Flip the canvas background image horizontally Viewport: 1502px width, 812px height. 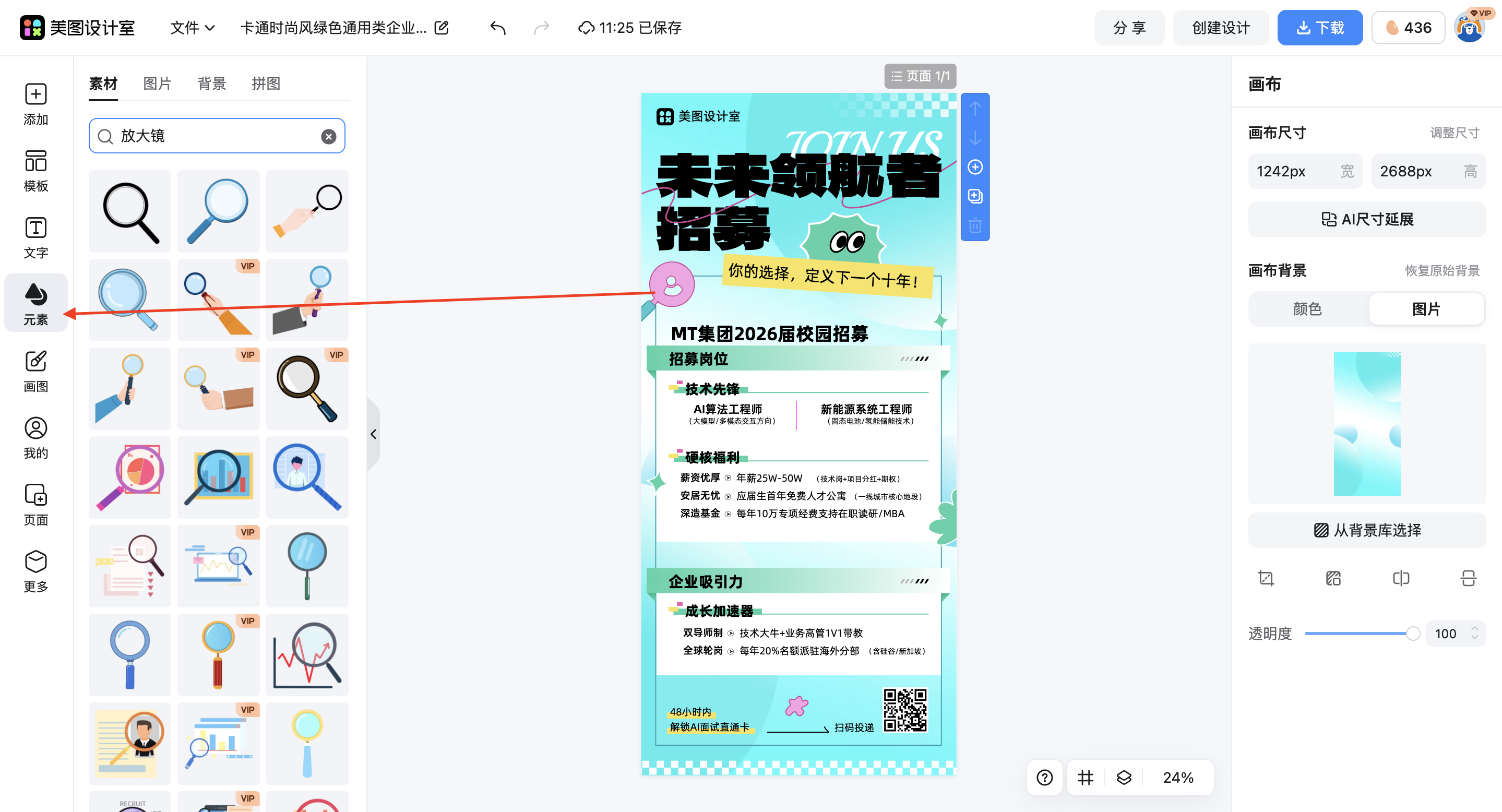coord(1401,578)
